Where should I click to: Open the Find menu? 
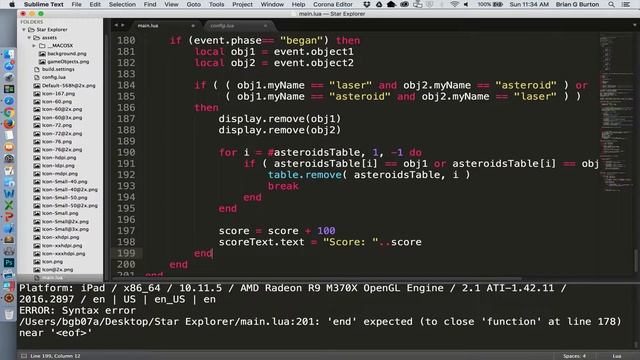pyautogui.click(x=150, y=4)
